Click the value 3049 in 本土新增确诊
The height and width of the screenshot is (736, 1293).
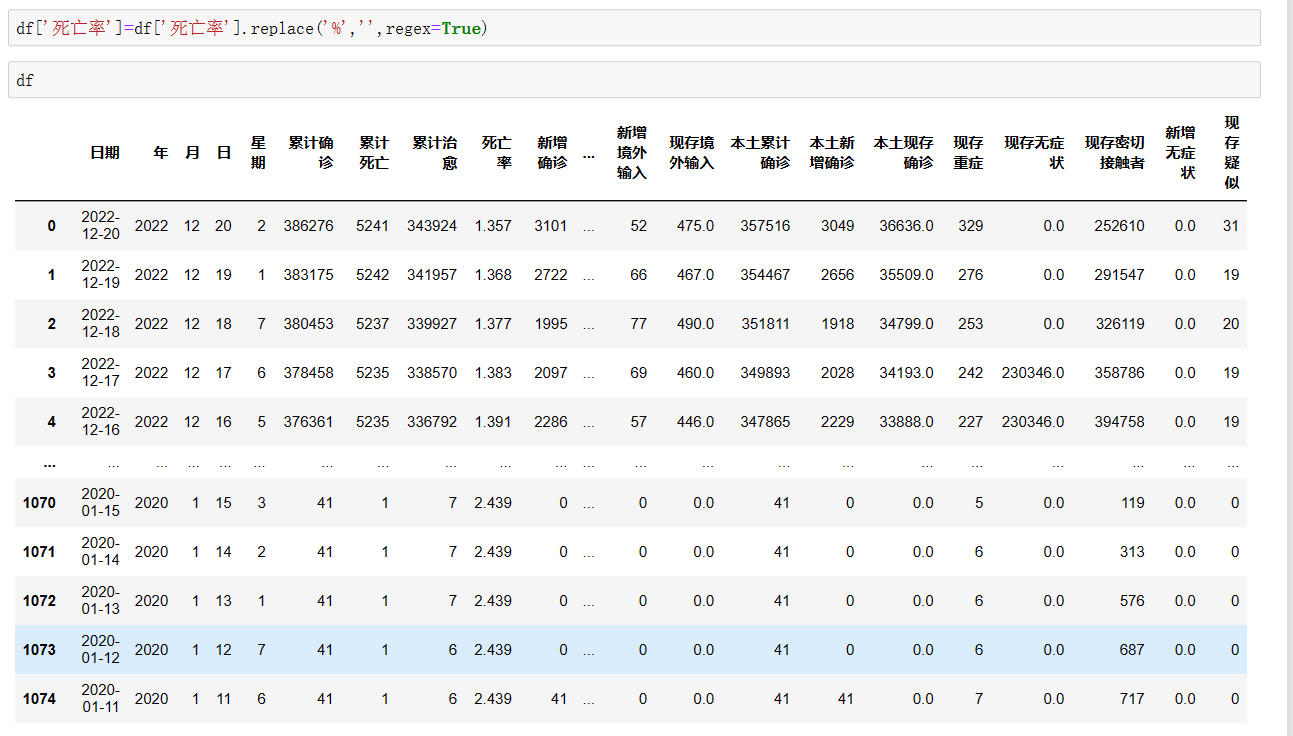[838, 226]
